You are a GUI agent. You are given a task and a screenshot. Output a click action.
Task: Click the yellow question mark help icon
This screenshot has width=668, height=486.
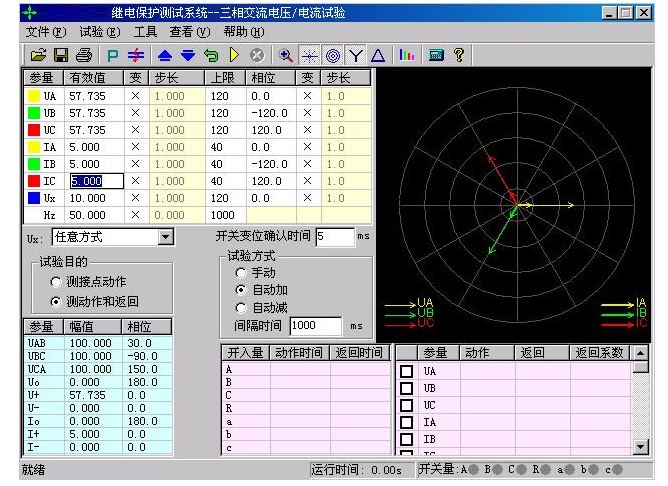459,55
